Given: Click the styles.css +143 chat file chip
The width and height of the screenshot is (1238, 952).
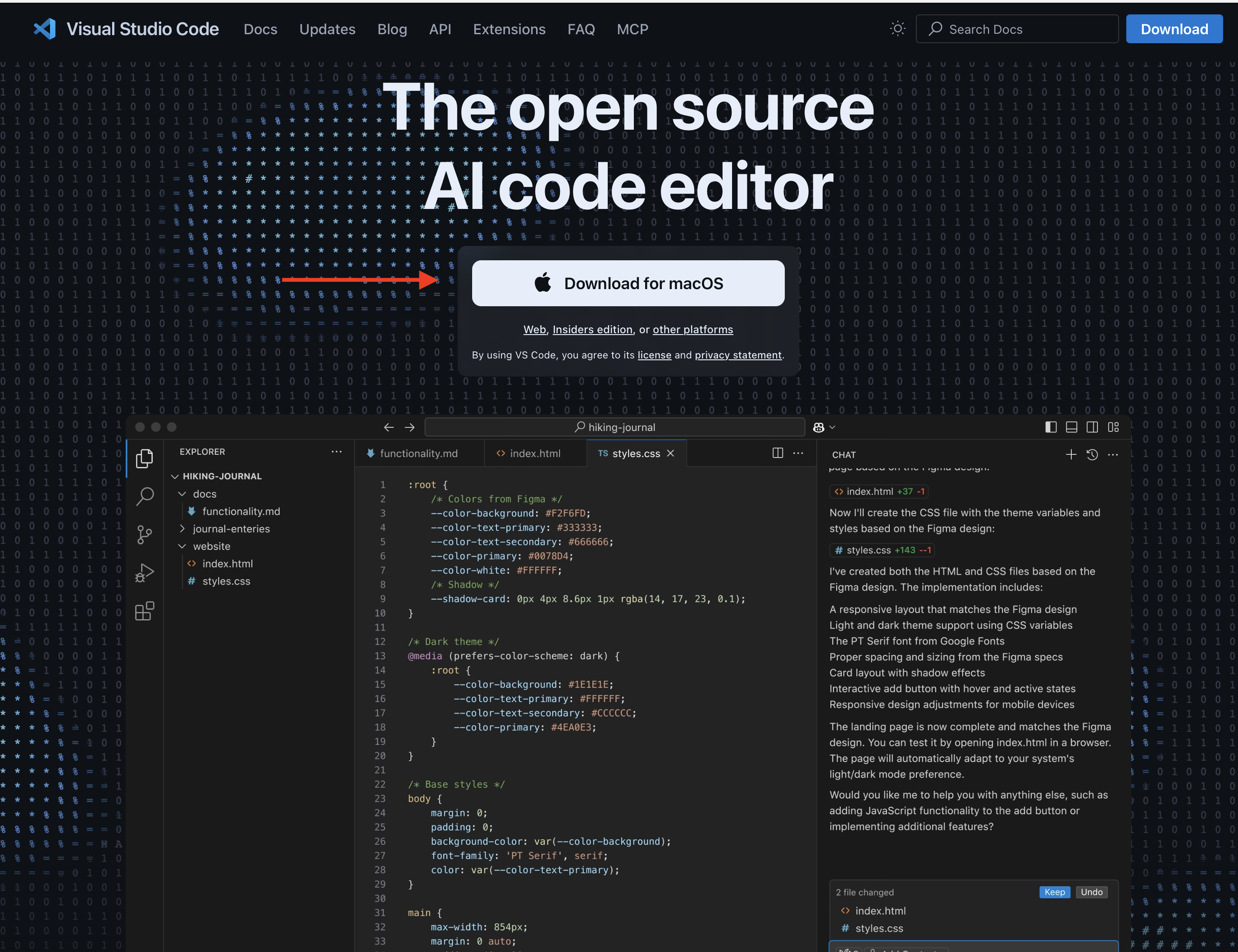Looking at the screenshot, I should (882, 550).
